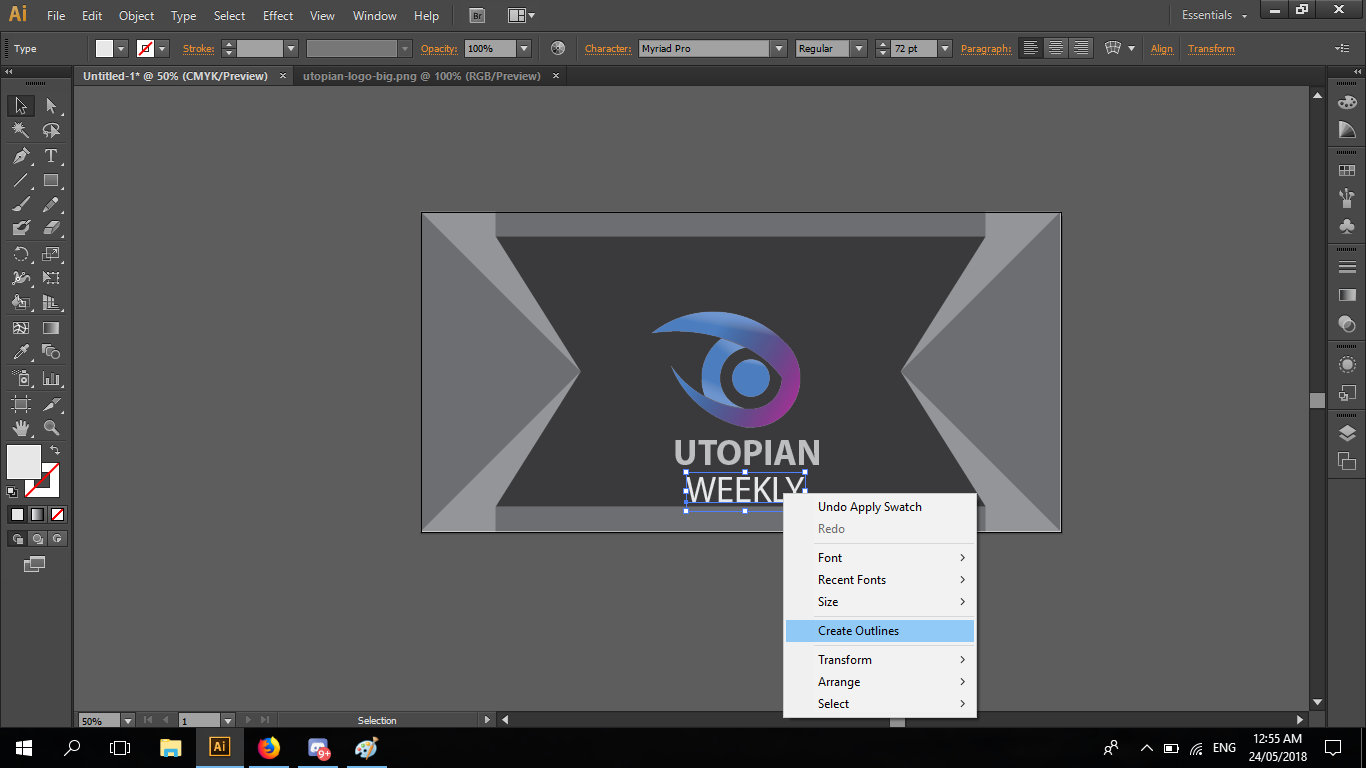Select the Rectangle tool
Viewport: 1366px width, 768px height.
pyautogui.click(x=51, y=181)
